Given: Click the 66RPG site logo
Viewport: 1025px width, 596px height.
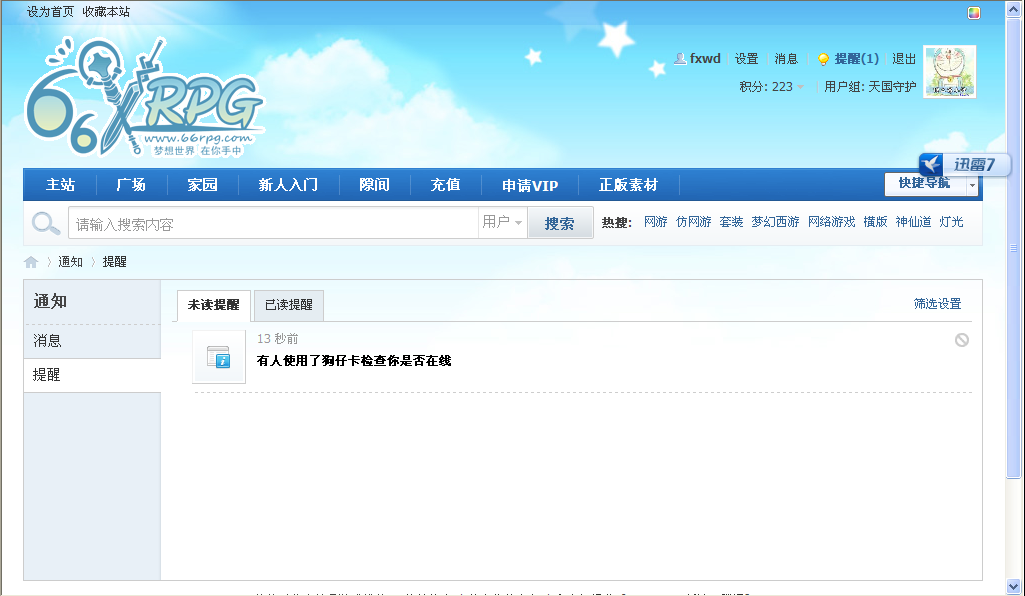Looking at the screenshot, I should pos(144,97).
